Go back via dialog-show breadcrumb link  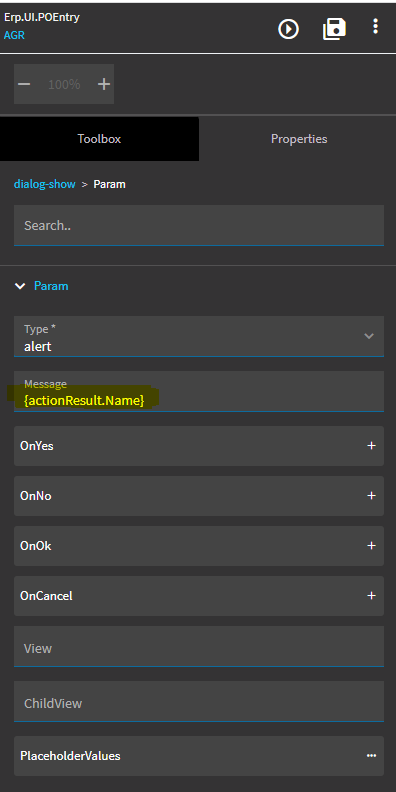(x=44, y=184)
